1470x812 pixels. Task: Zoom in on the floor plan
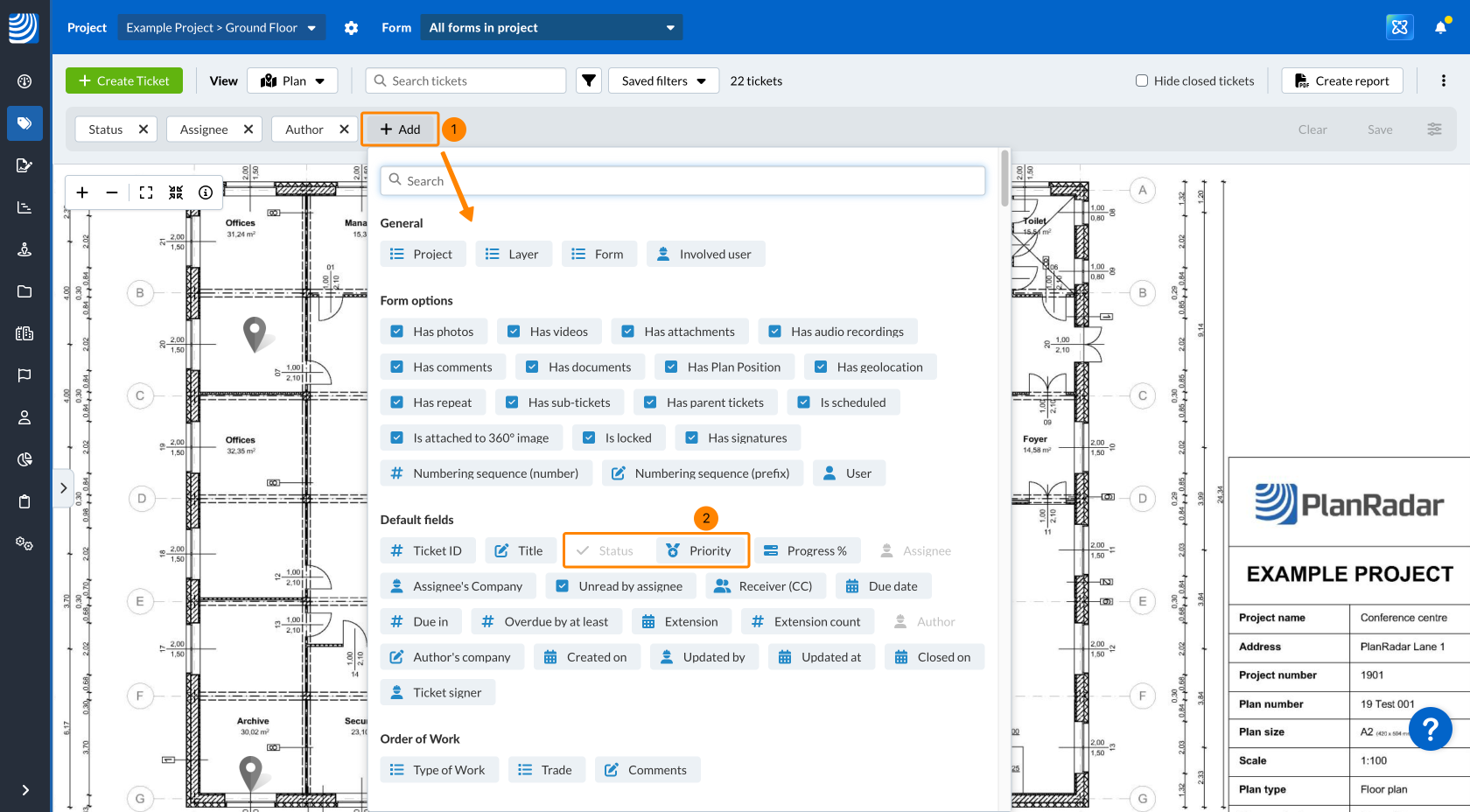(82, 192)
